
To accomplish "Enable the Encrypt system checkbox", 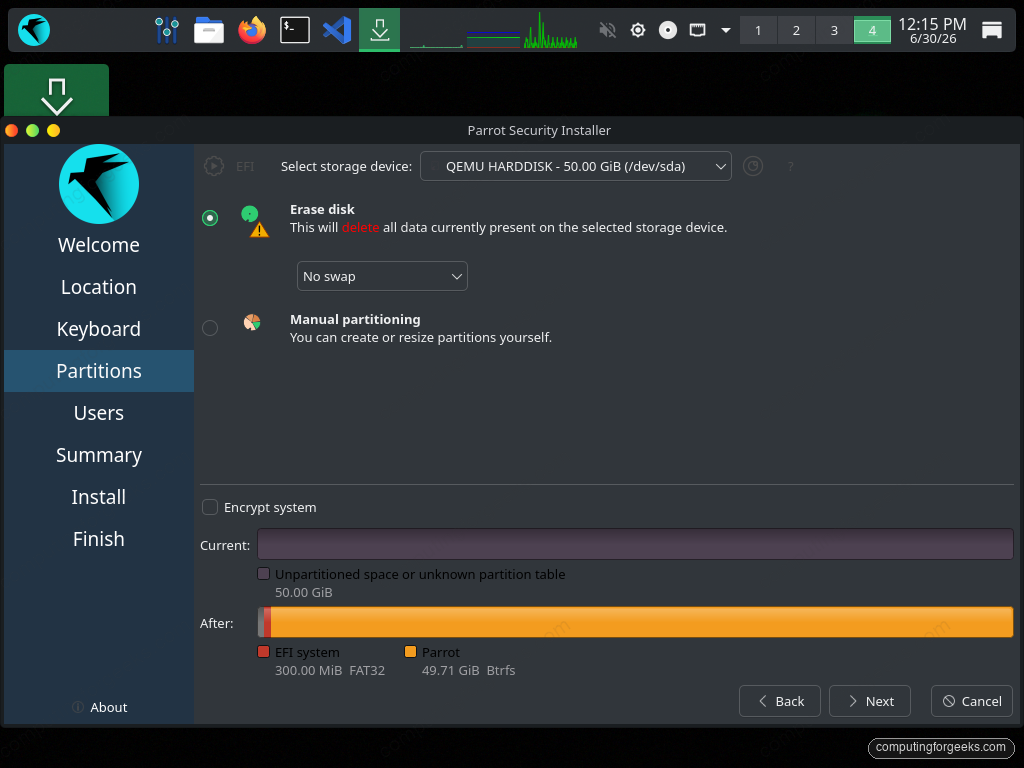I will [x=210, y=507].
